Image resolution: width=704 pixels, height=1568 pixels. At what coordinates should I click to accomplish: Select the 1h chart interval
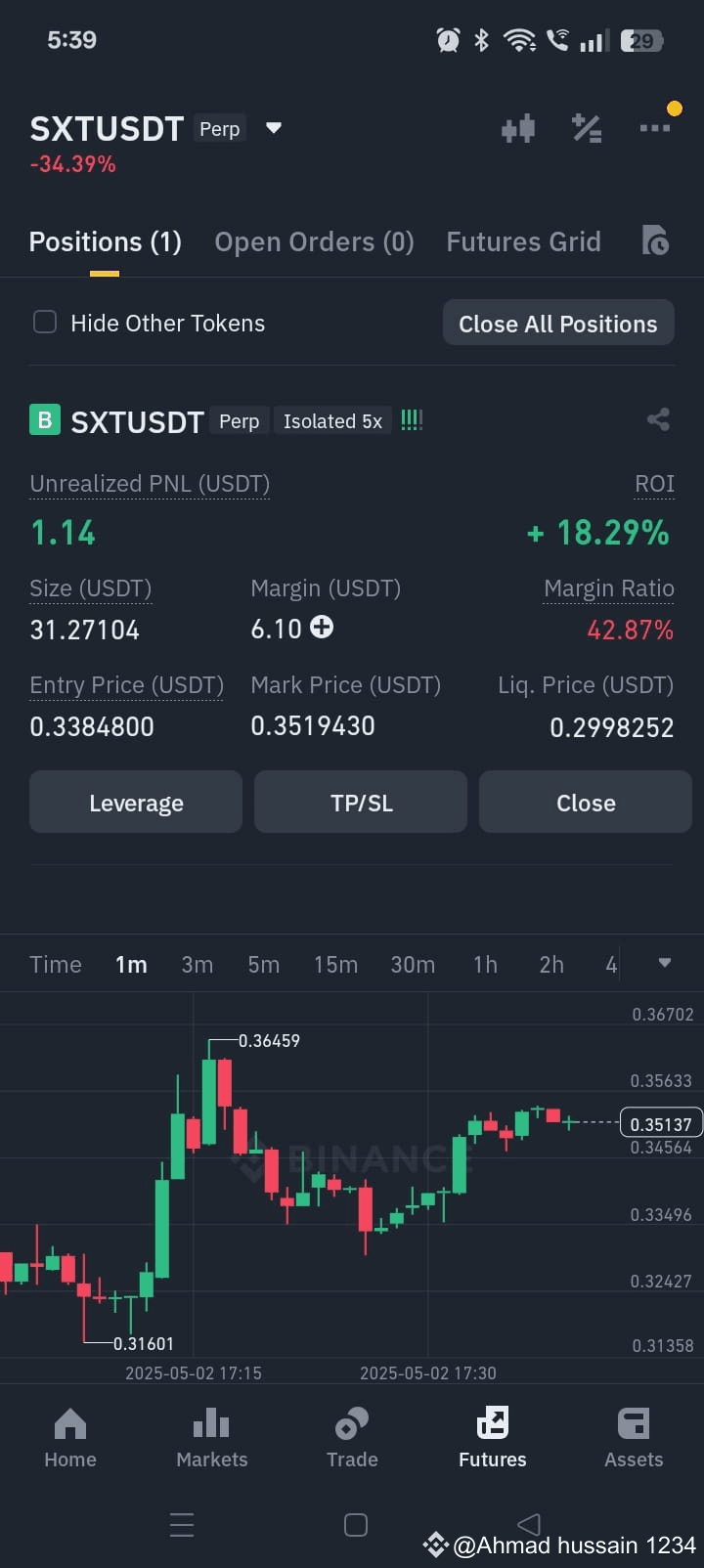(x=485, y=965)
